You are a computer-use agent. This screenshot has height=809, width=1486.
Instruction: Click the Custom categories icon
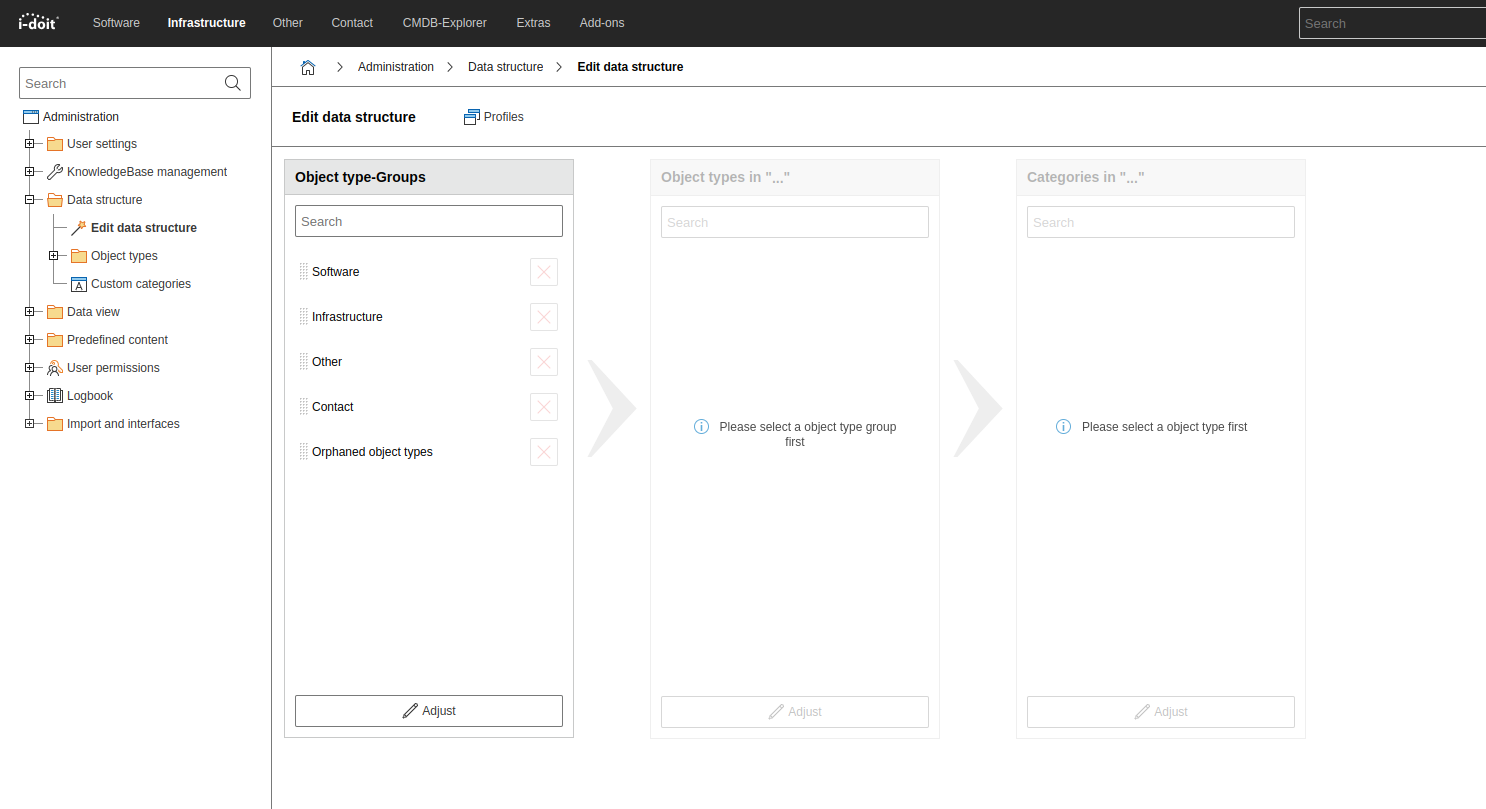tap(79, 284)
